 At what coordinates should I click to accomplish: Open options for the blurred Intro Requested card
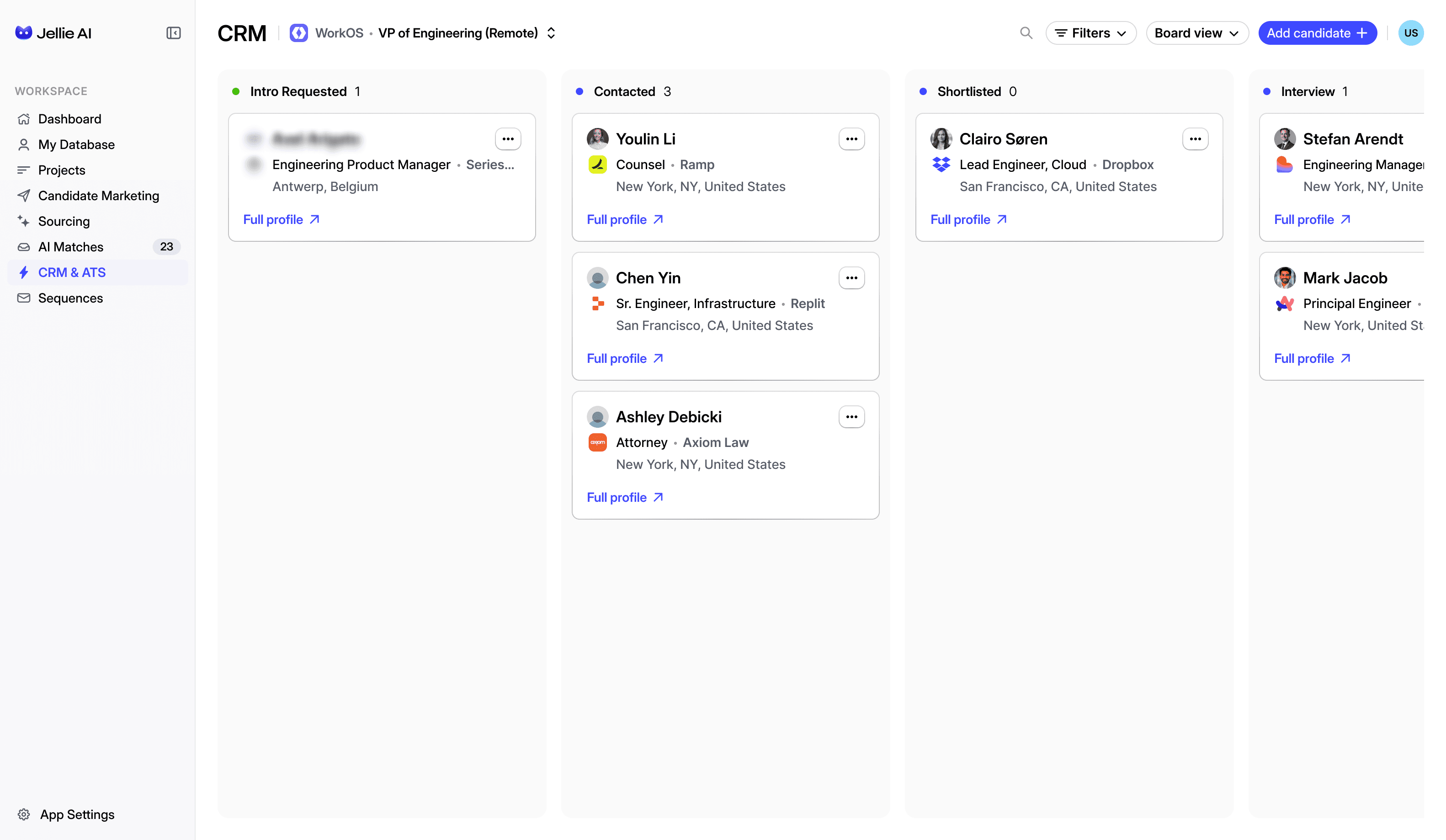click(508, 139)
